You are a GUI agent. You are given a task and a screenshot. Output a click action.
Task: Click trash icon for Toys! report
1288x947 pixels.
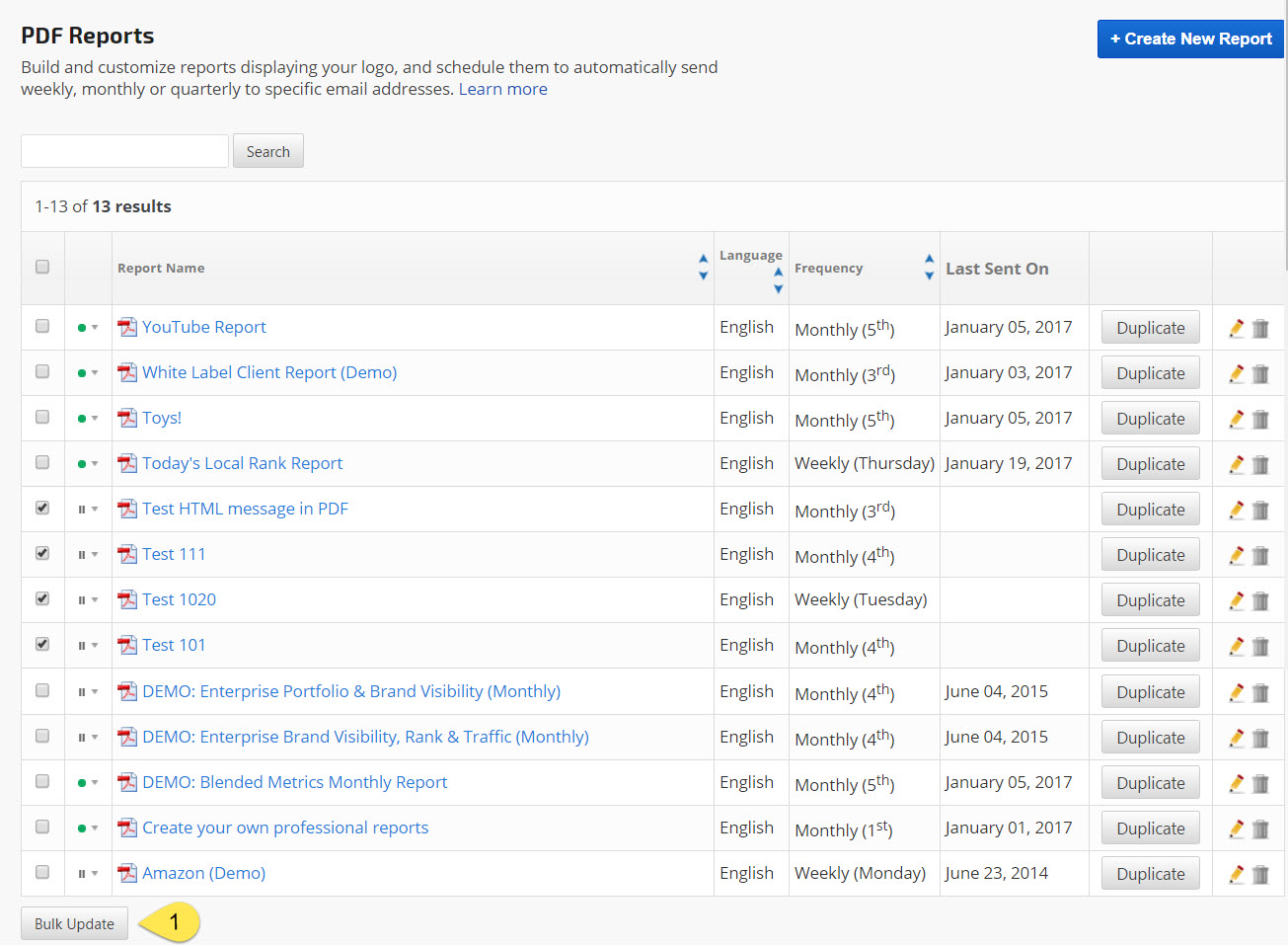click(x=1260, y=420)
